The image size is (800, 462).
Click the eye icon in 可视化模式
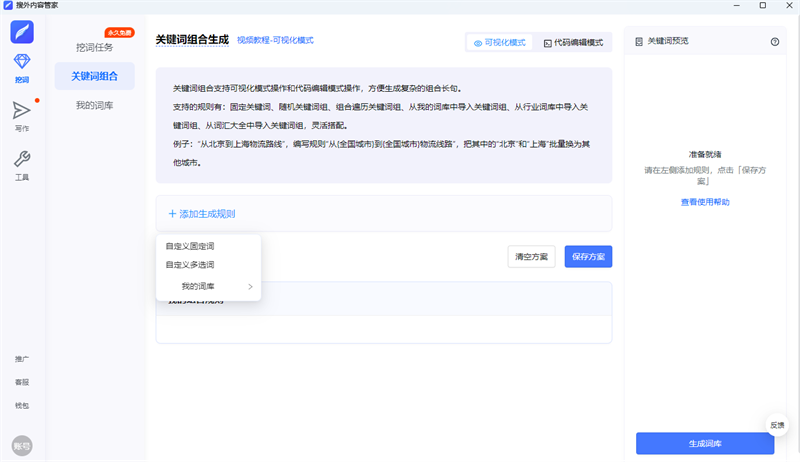point(478,43)
